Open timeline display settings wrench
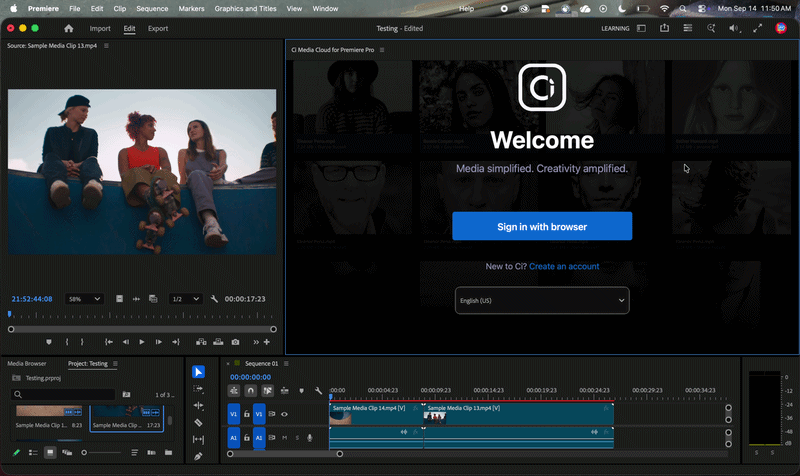 [x=318, y=391]
